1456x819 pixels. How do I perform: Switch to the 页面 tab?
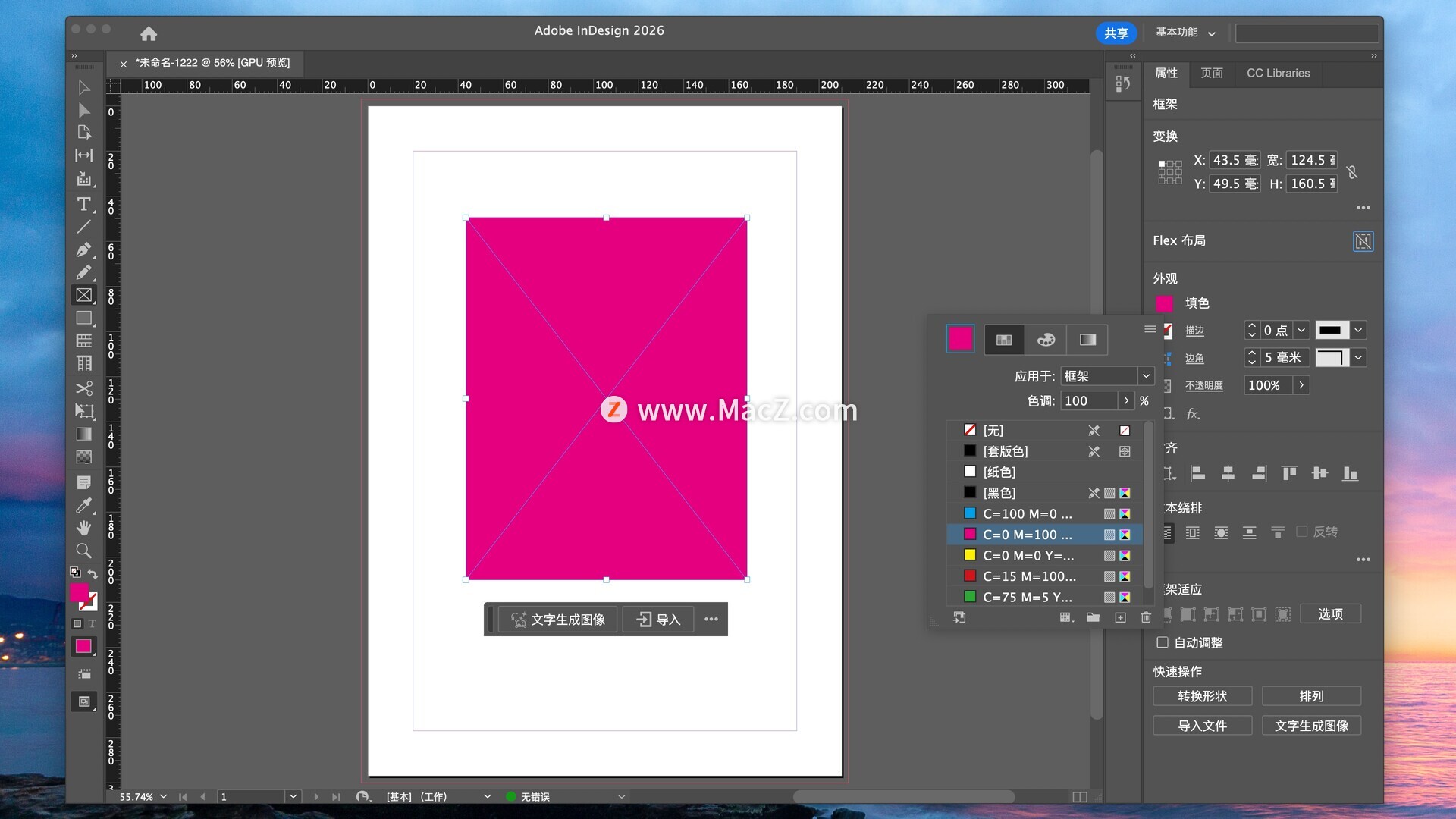(x=1211, y=73)
